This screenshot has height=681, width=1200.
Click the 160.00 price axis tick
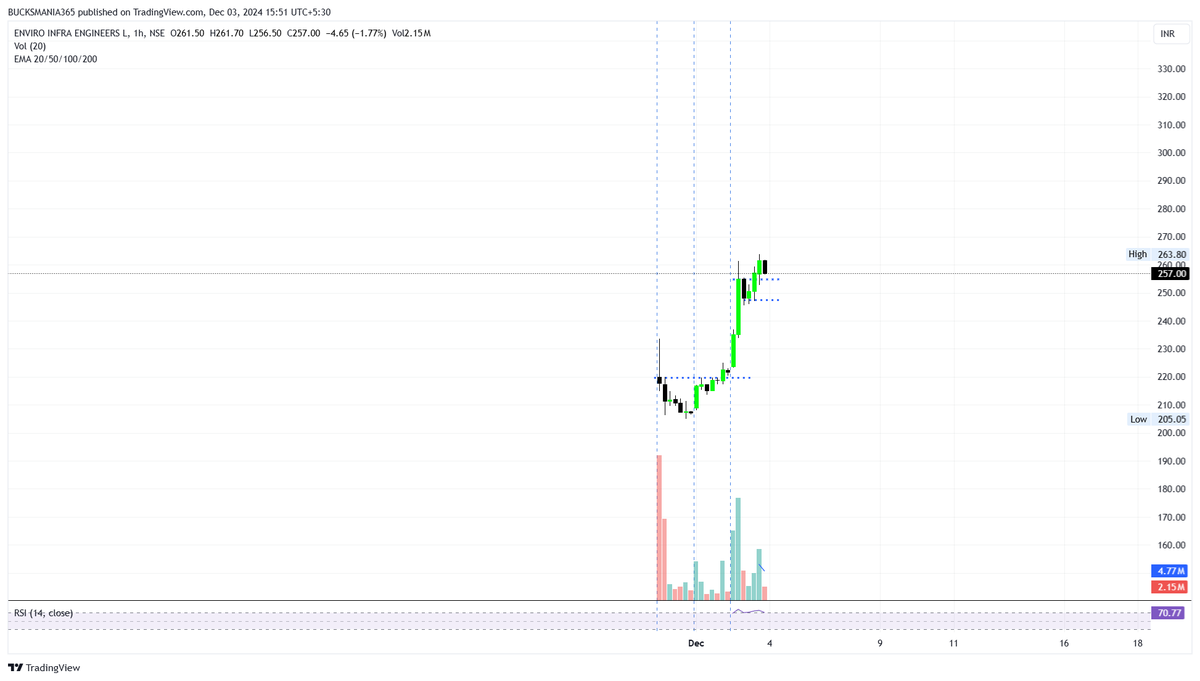tap(1171, 545)
